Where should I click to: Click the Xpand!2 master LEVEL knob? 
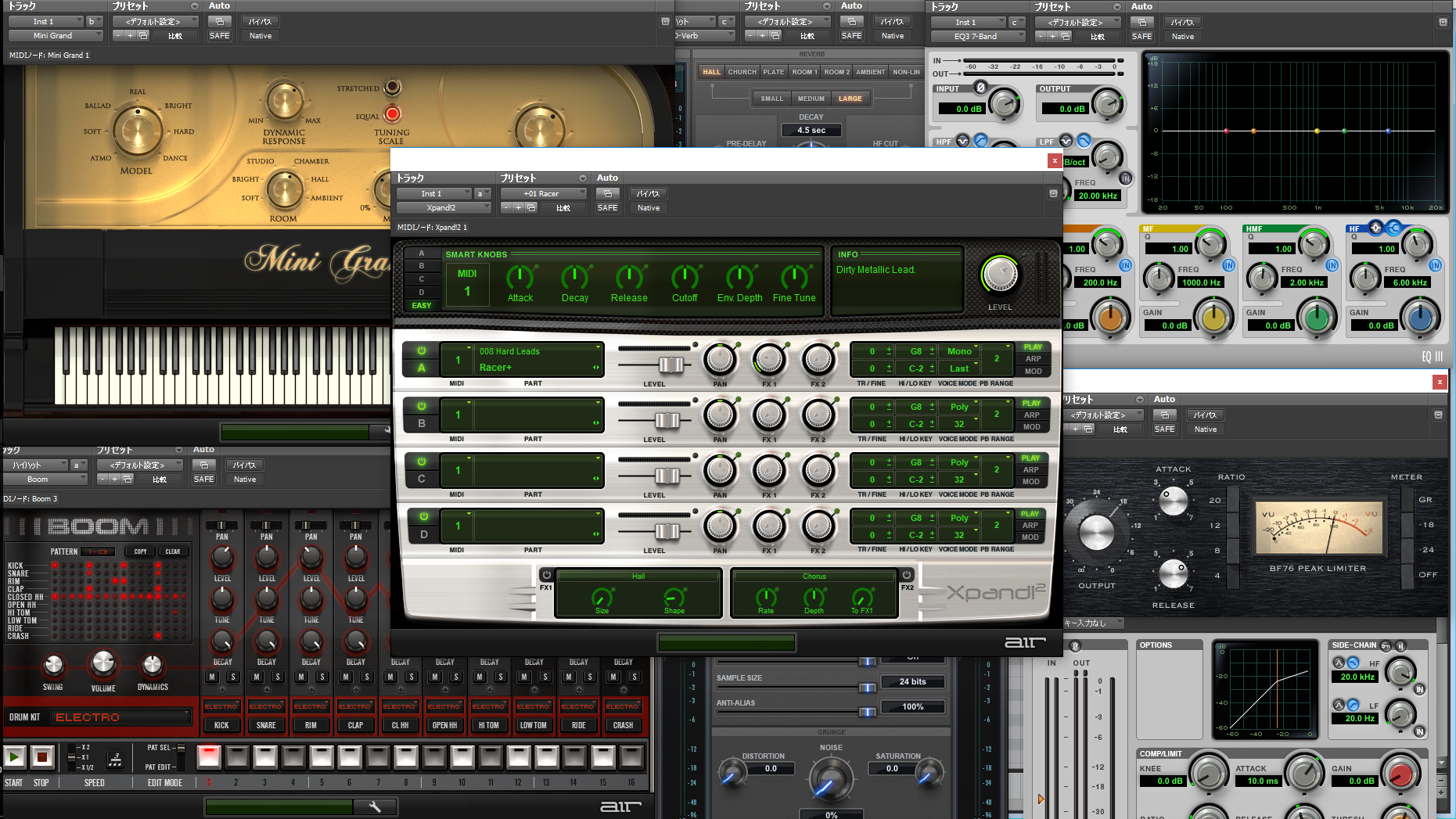1000,275
